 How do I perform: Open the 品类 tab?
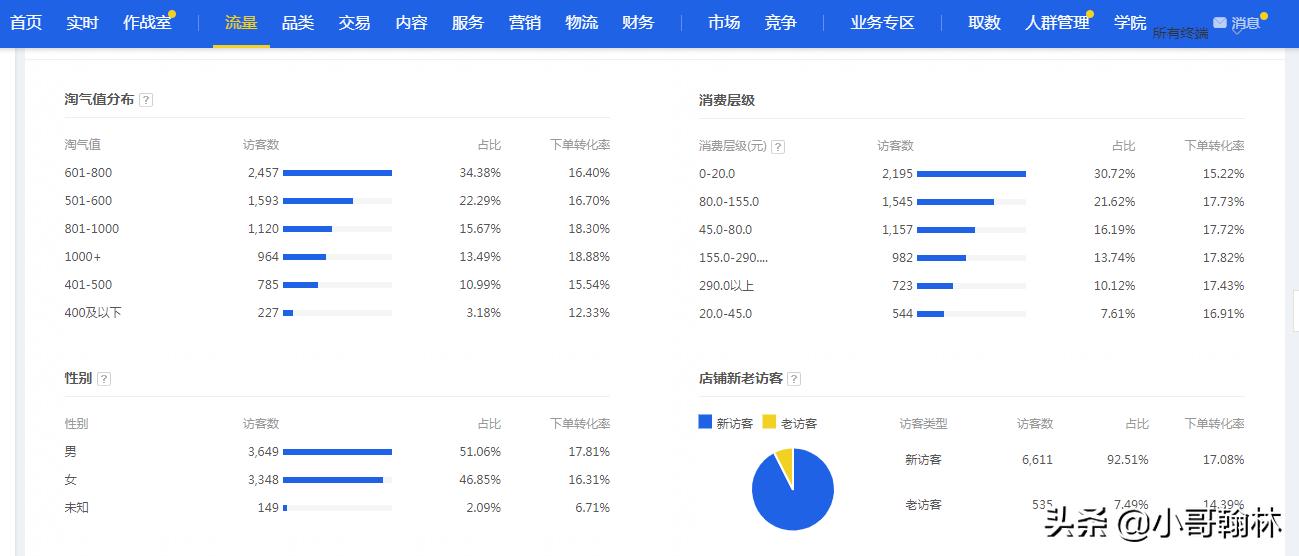pyautogui.click(x=298, y=22)
